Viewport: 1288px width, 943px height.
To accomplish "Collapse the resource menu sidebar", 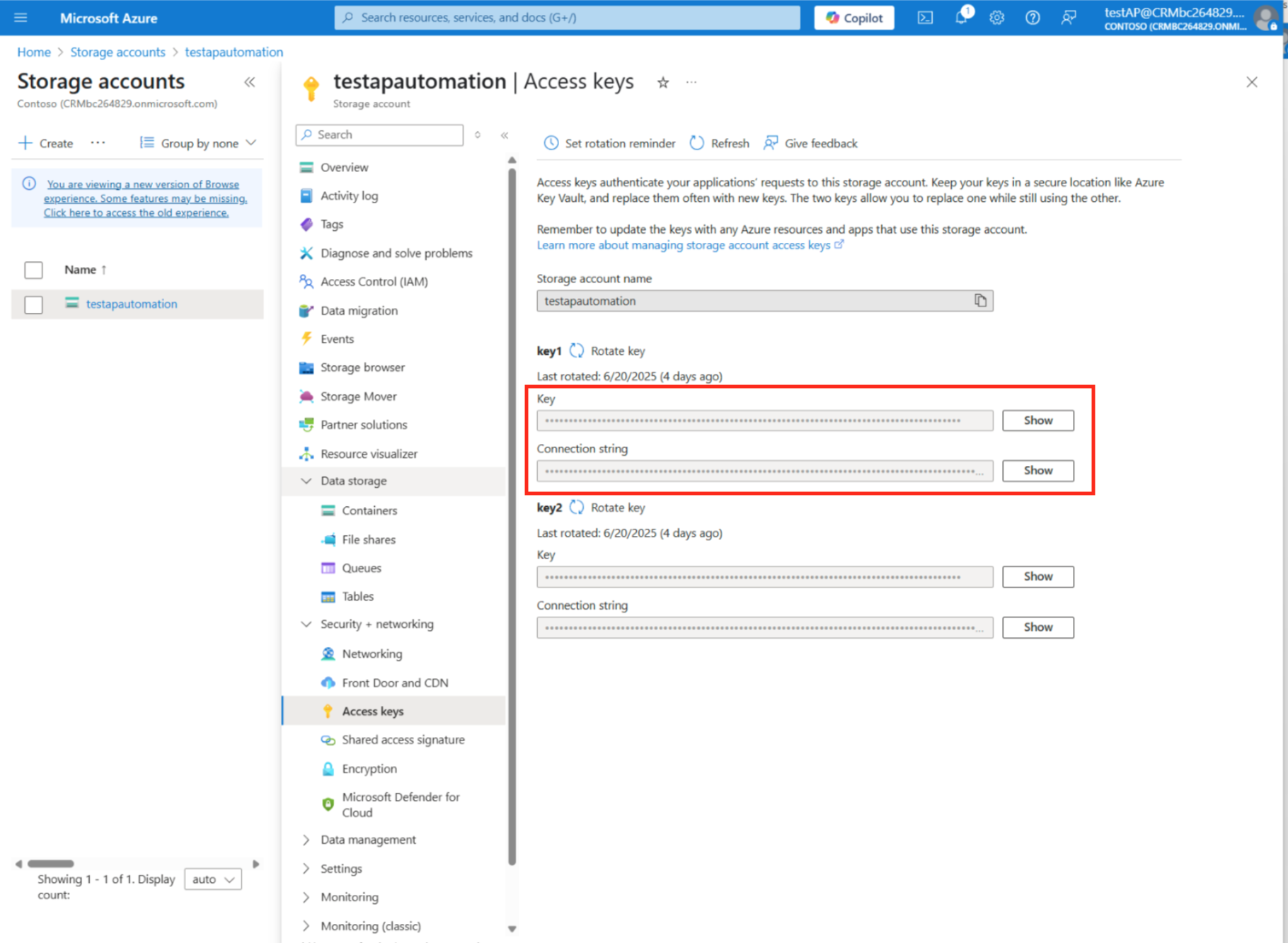I will point(505,135).
